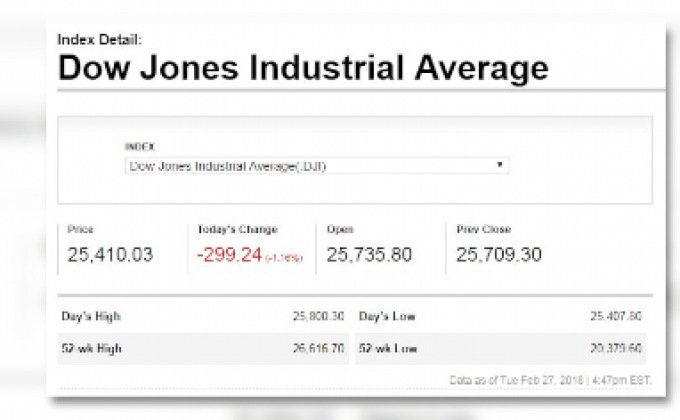
Task: Click the 52-wk High row label
Action: [x=91, y=348]
